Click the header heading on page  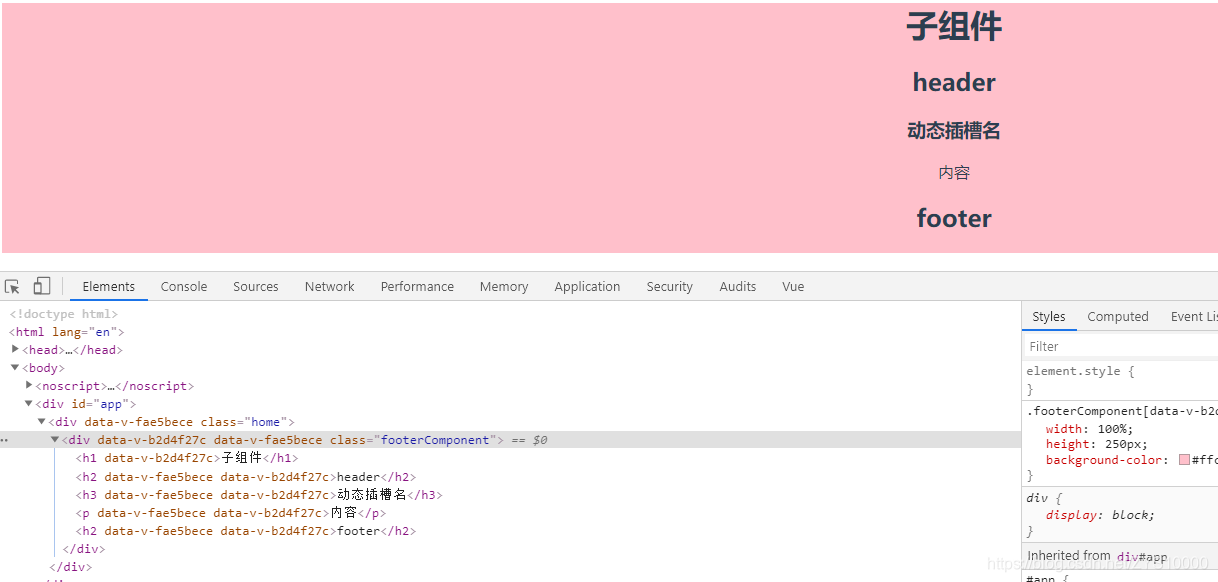954,83
